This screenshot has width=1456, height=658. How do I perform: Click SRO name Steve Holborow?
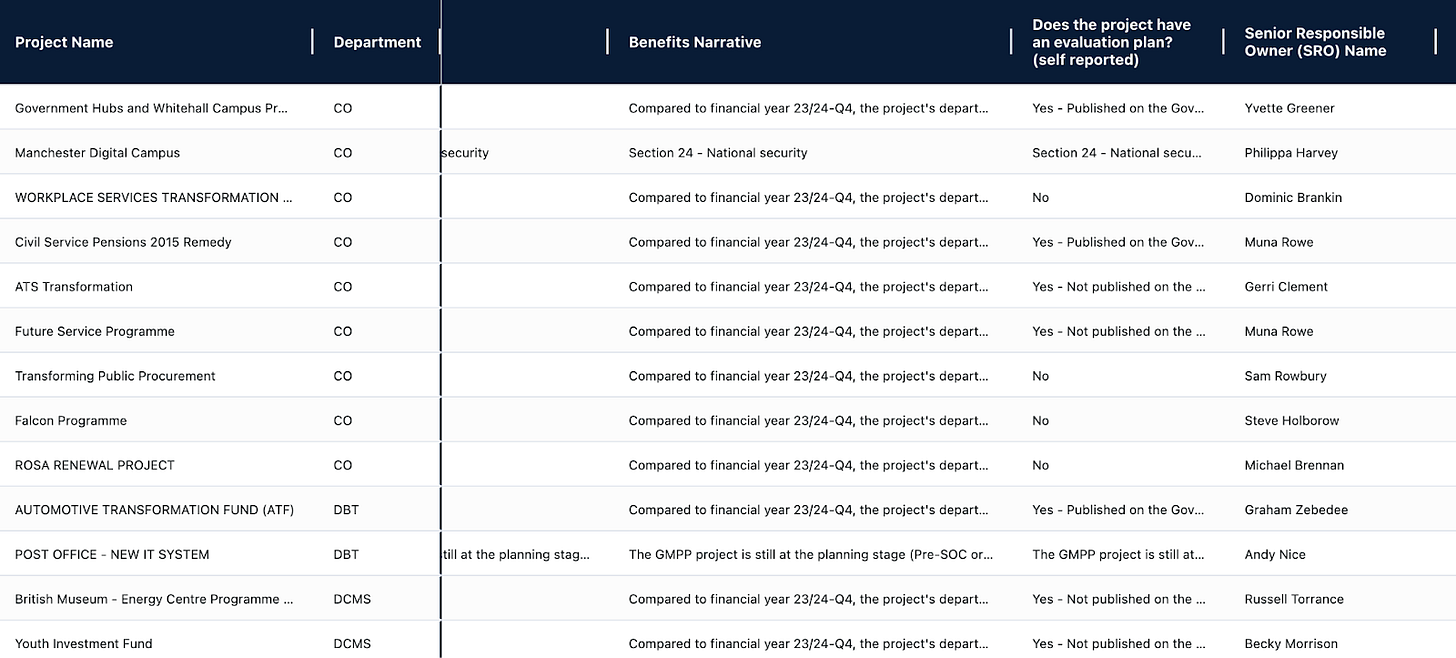tap(1292, 420)
